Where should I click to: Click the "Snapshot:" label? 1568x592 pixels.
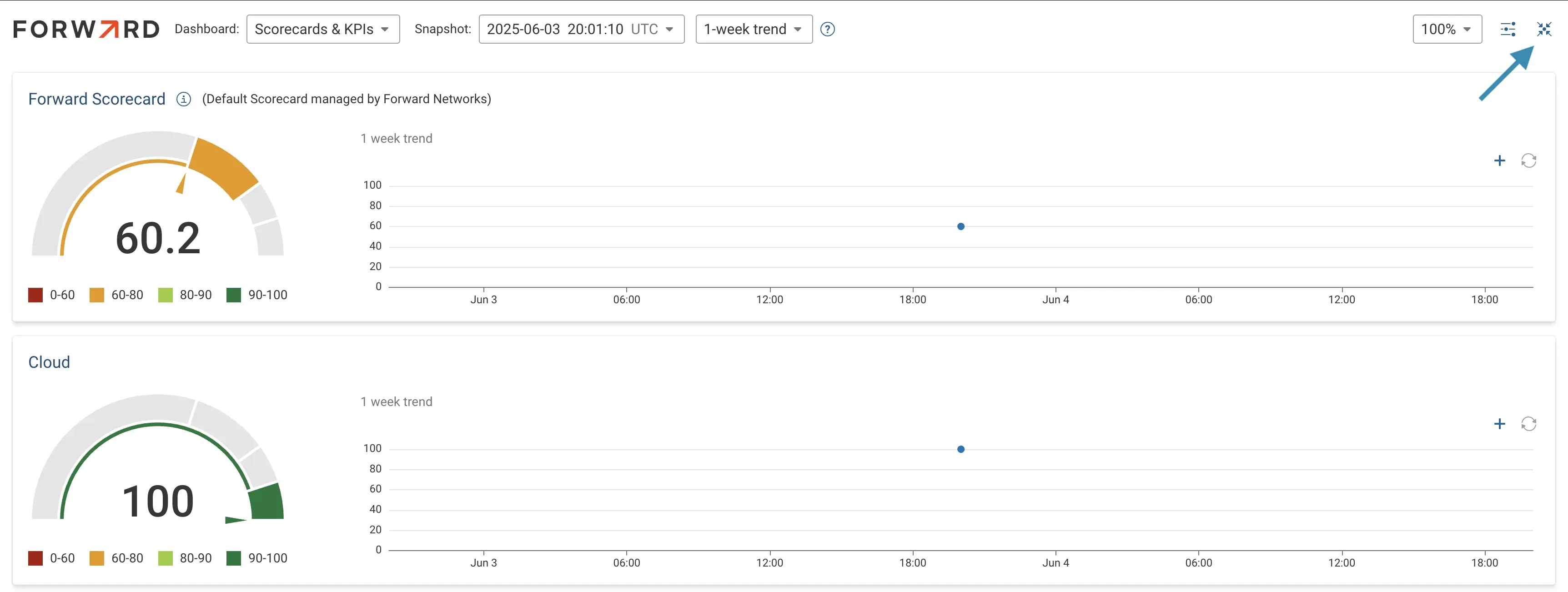443,29
